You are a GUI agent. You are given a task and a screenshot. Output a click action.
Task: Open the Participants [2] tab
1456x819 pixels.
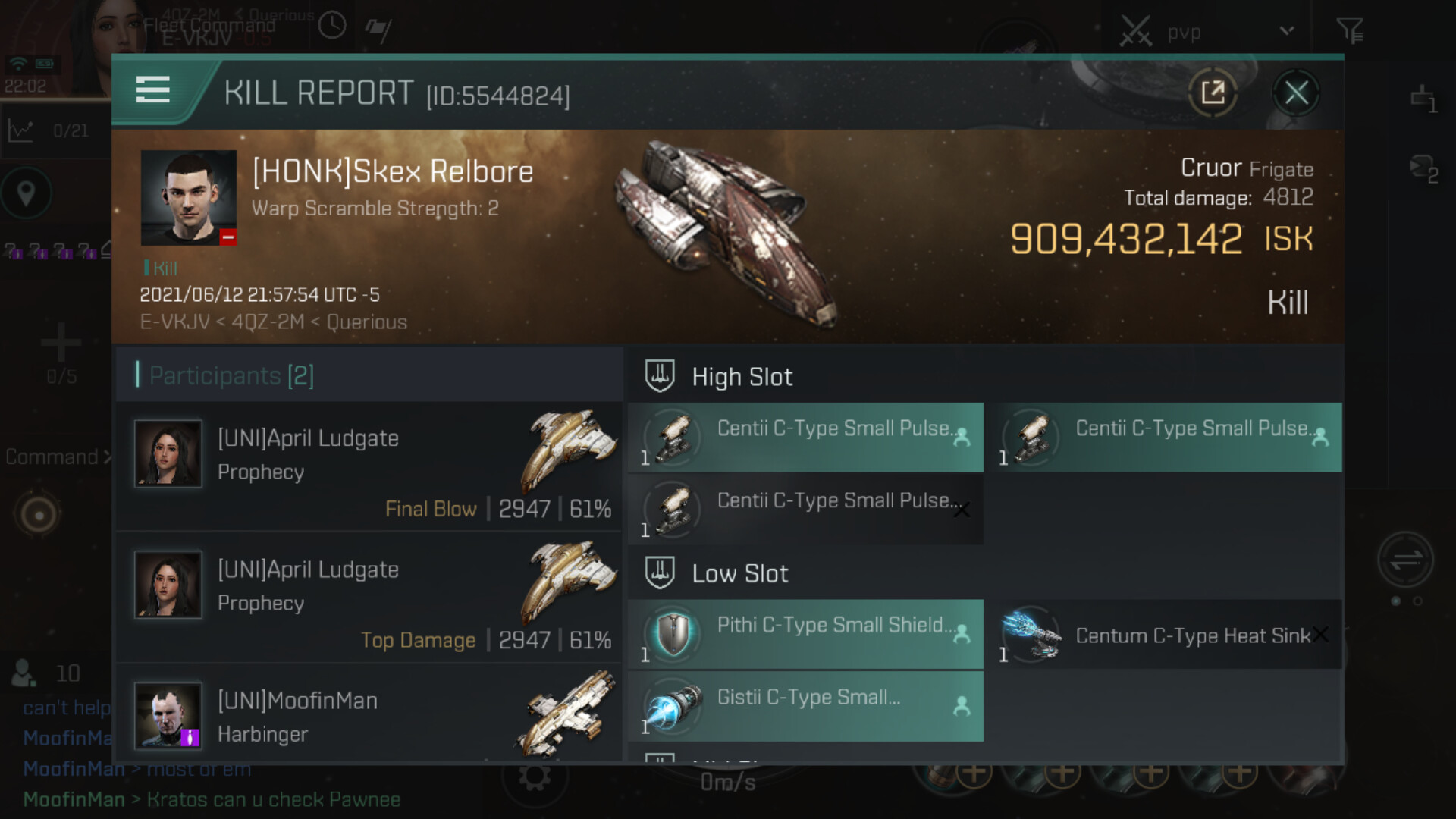pyautogui.click(x=231, y=375)
